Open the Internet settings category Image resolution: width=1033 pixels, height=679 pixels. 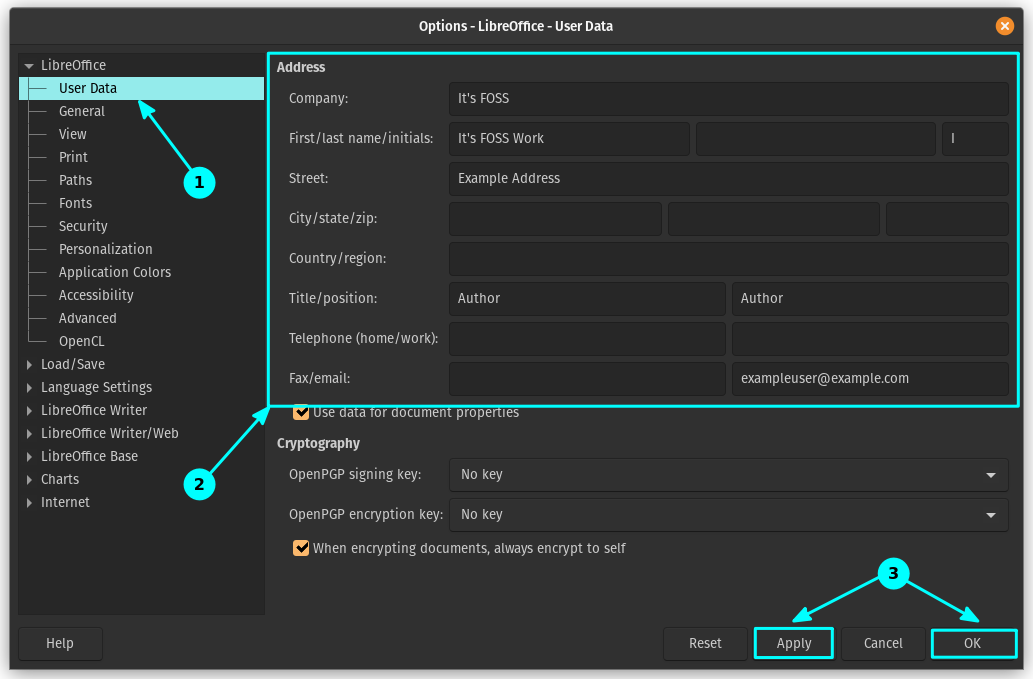64,502
